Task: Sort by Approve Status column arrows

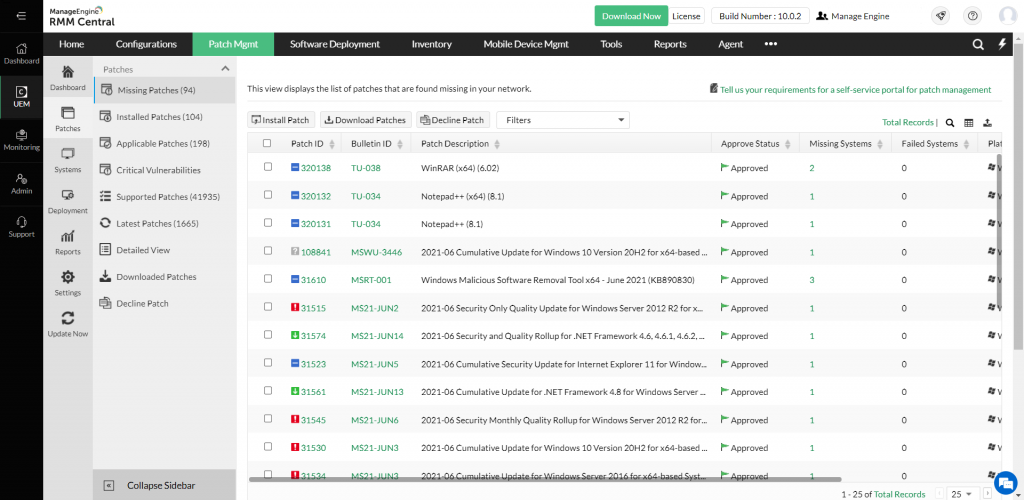Action: click(x=788, y=144)
